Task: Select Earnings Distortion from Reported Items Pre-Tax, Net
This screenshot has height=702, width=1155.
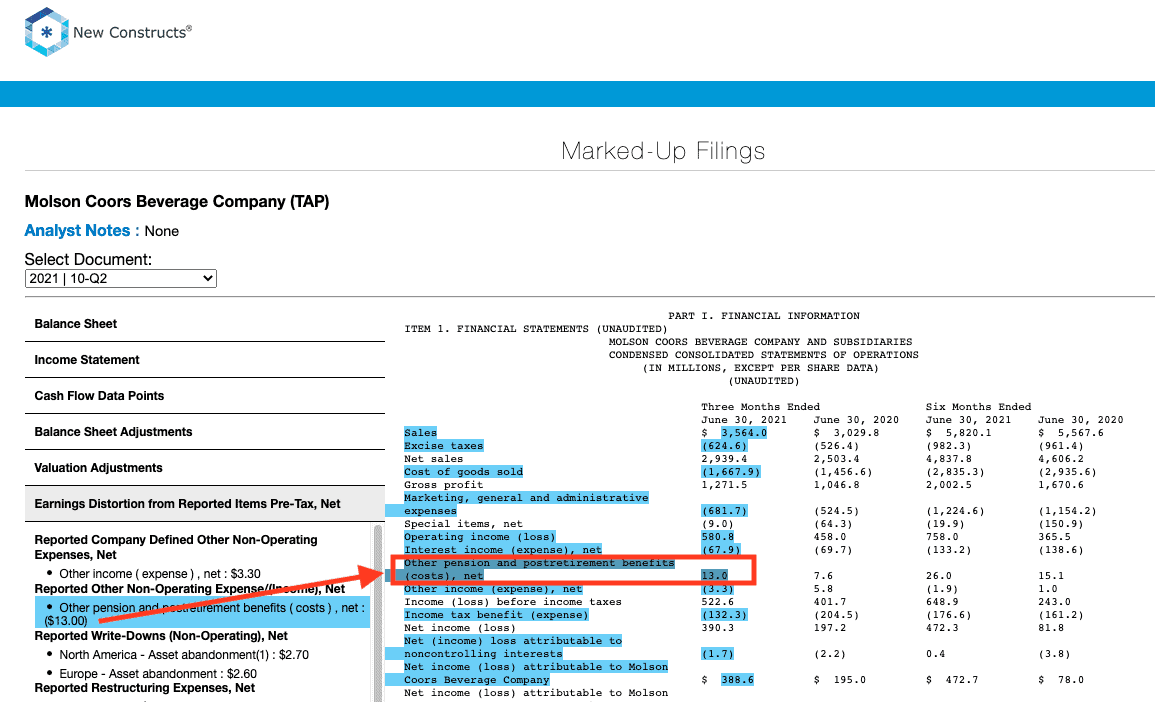Action: click(205, 504)
